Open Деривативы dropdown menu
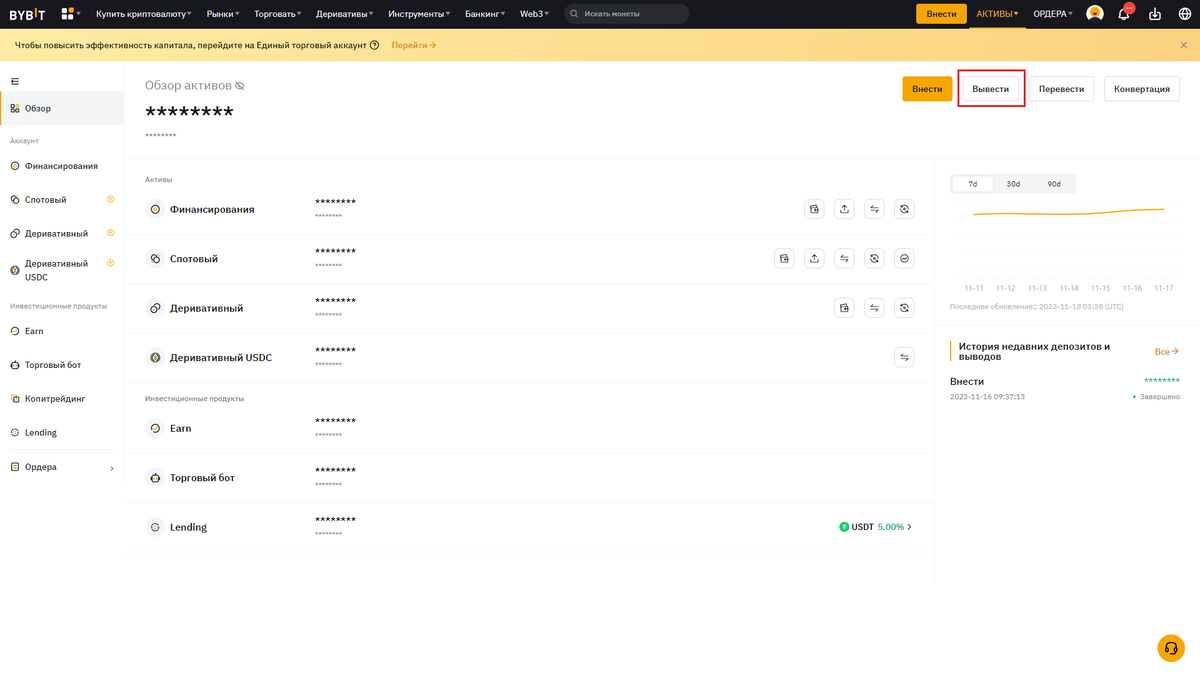The height and width of the screenshot is (677, 1200). pyautogui.click(x=345, y=14)
